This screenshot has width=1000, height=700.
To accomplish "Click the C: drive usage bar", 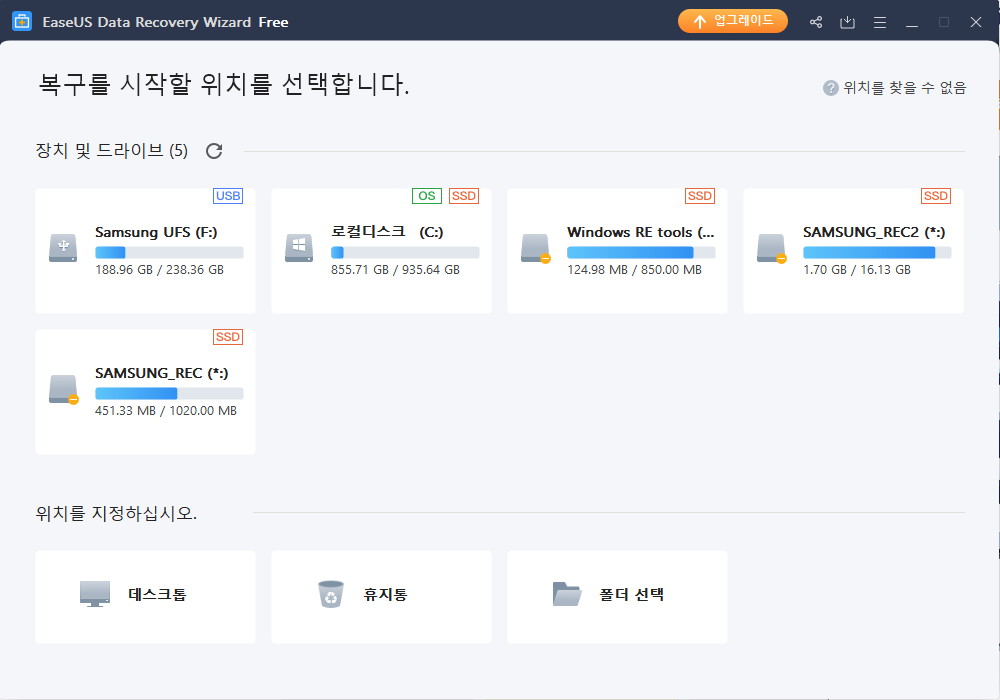I will pos(405,252).
